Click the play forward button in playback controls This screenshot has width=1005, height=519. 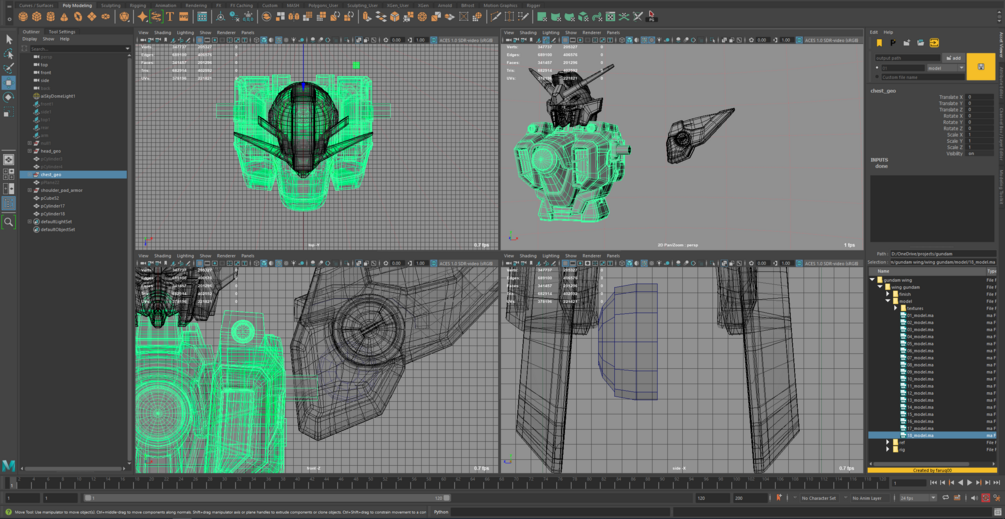[x=969, y=482]
